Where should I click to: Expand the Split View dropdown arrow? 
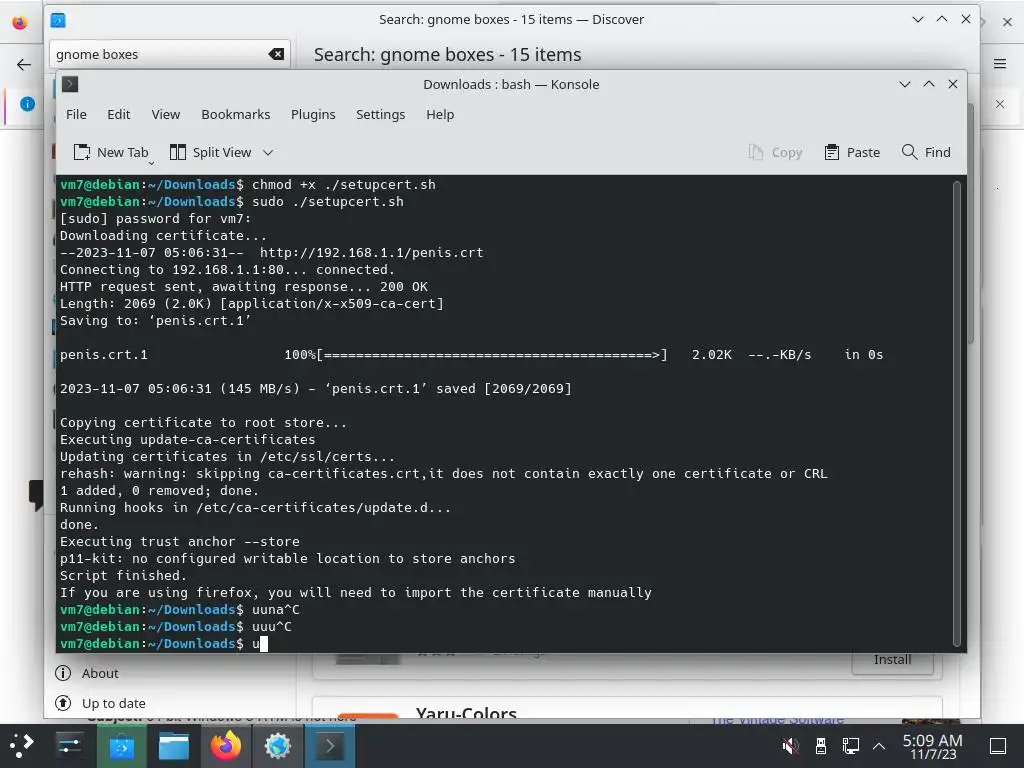268,152
